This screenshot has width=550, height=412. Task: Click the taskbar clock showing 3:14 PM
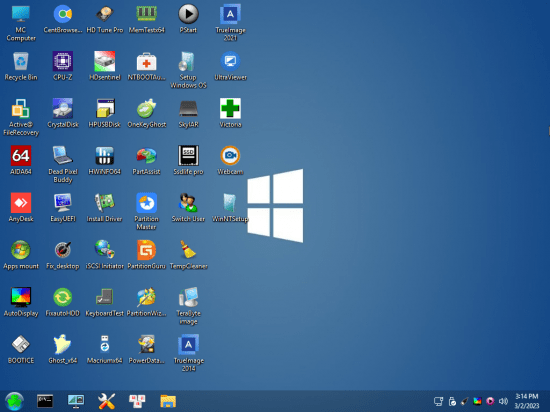pos(526,401)
